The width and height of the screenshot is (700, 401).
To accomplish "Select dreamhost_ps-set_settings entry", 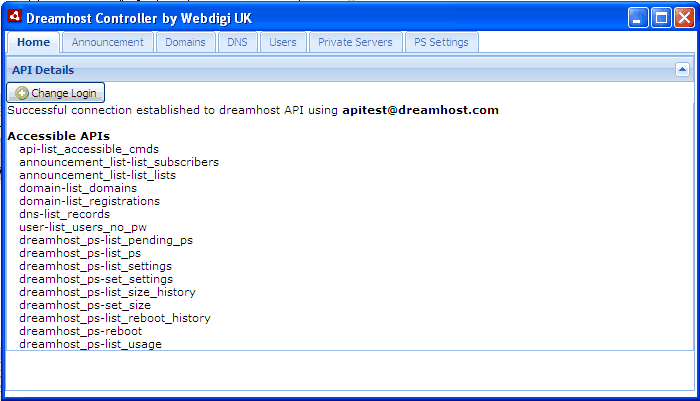I will click(96, 279).
